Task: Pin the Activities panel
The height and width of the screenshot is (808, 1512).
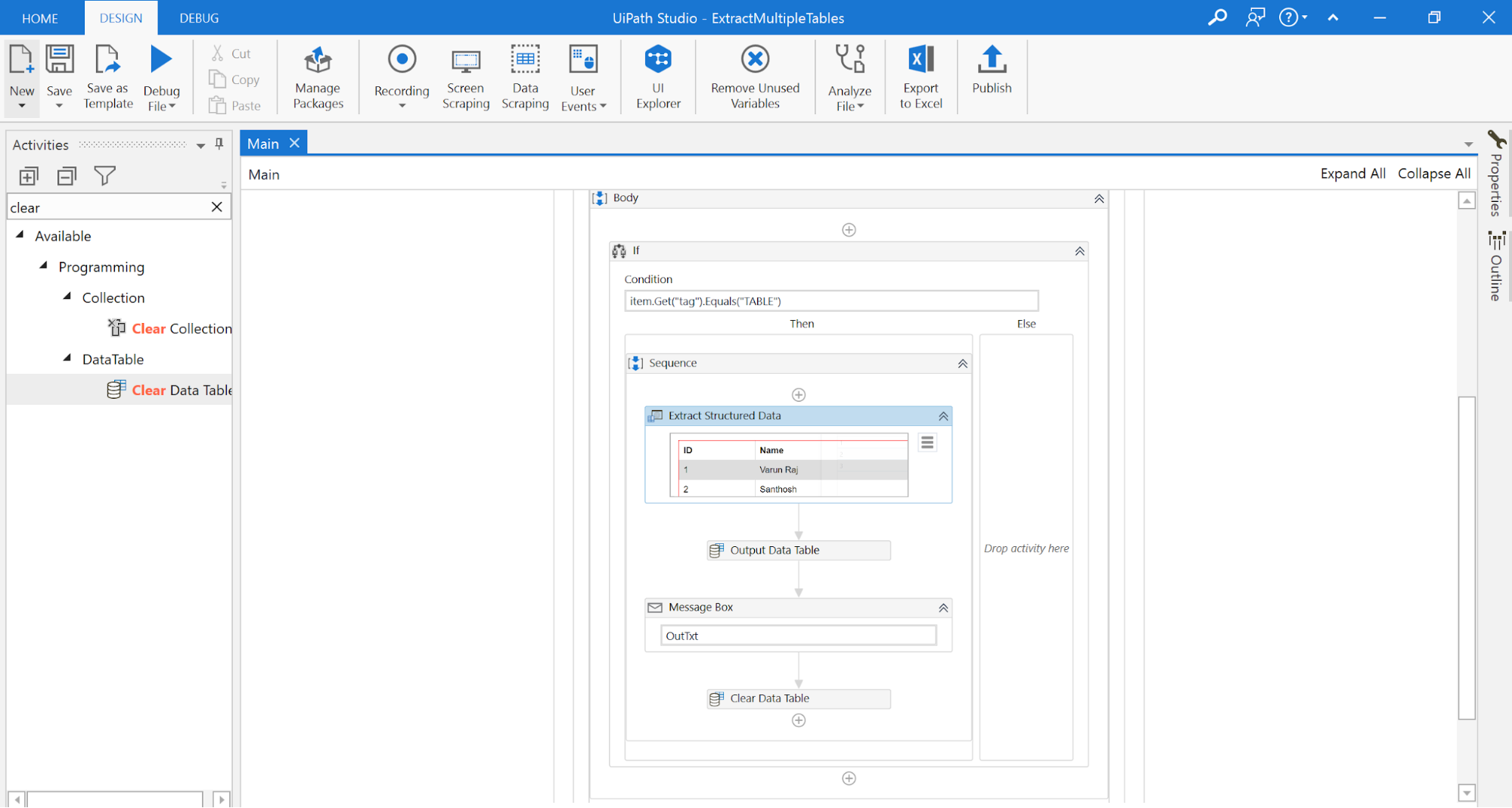Action: coord(219,144)
